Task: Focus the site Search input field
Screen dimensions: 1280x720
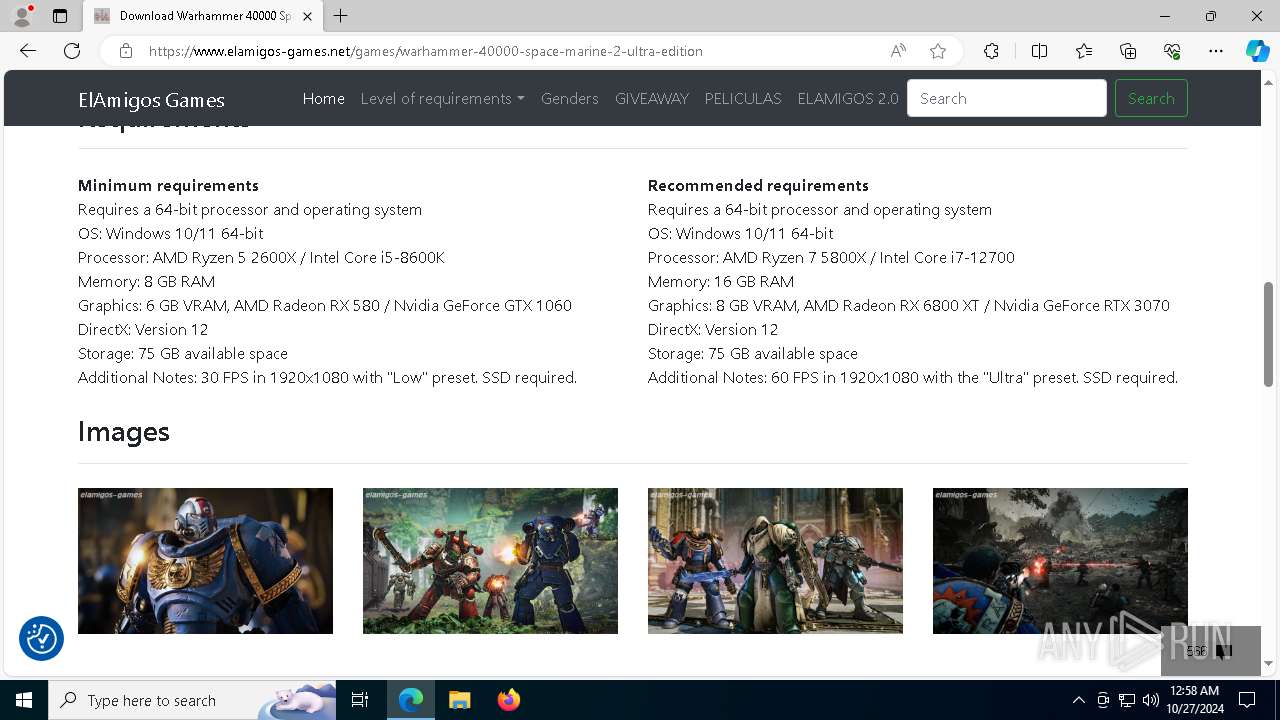Action: (x=1007, y=98)
